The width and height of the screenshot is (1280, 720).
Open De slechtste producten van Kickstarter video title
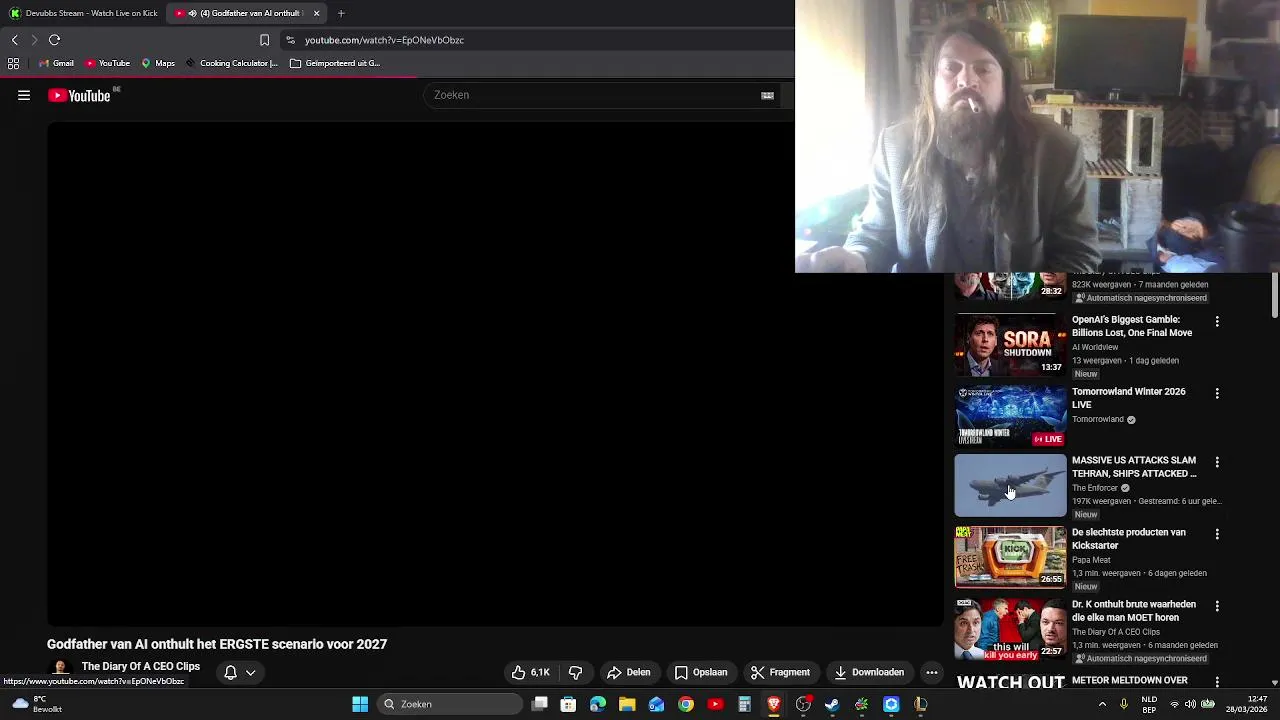point(1129,539)
